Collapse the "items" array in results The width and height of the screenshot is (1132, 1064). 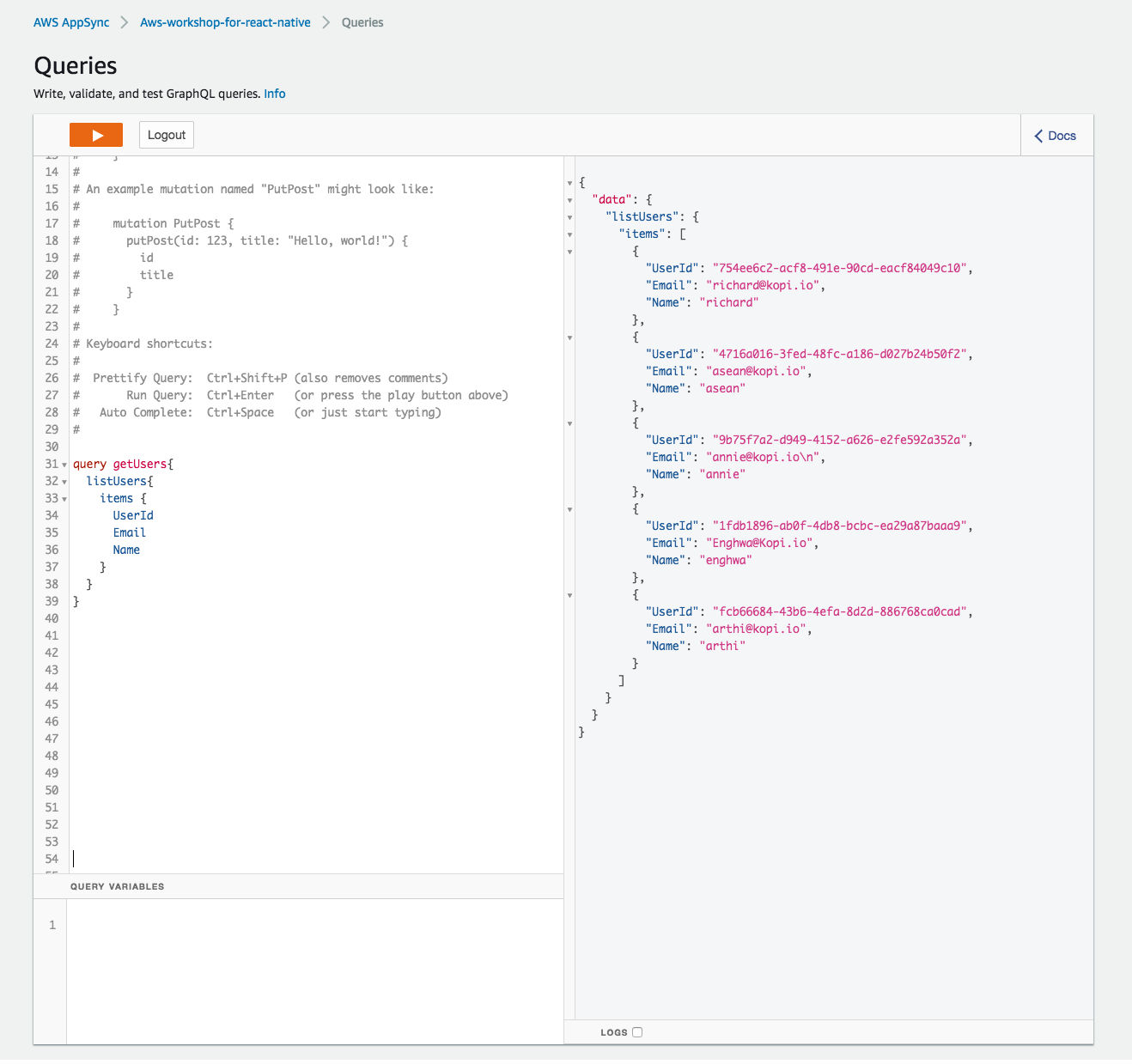pos(569,234)
